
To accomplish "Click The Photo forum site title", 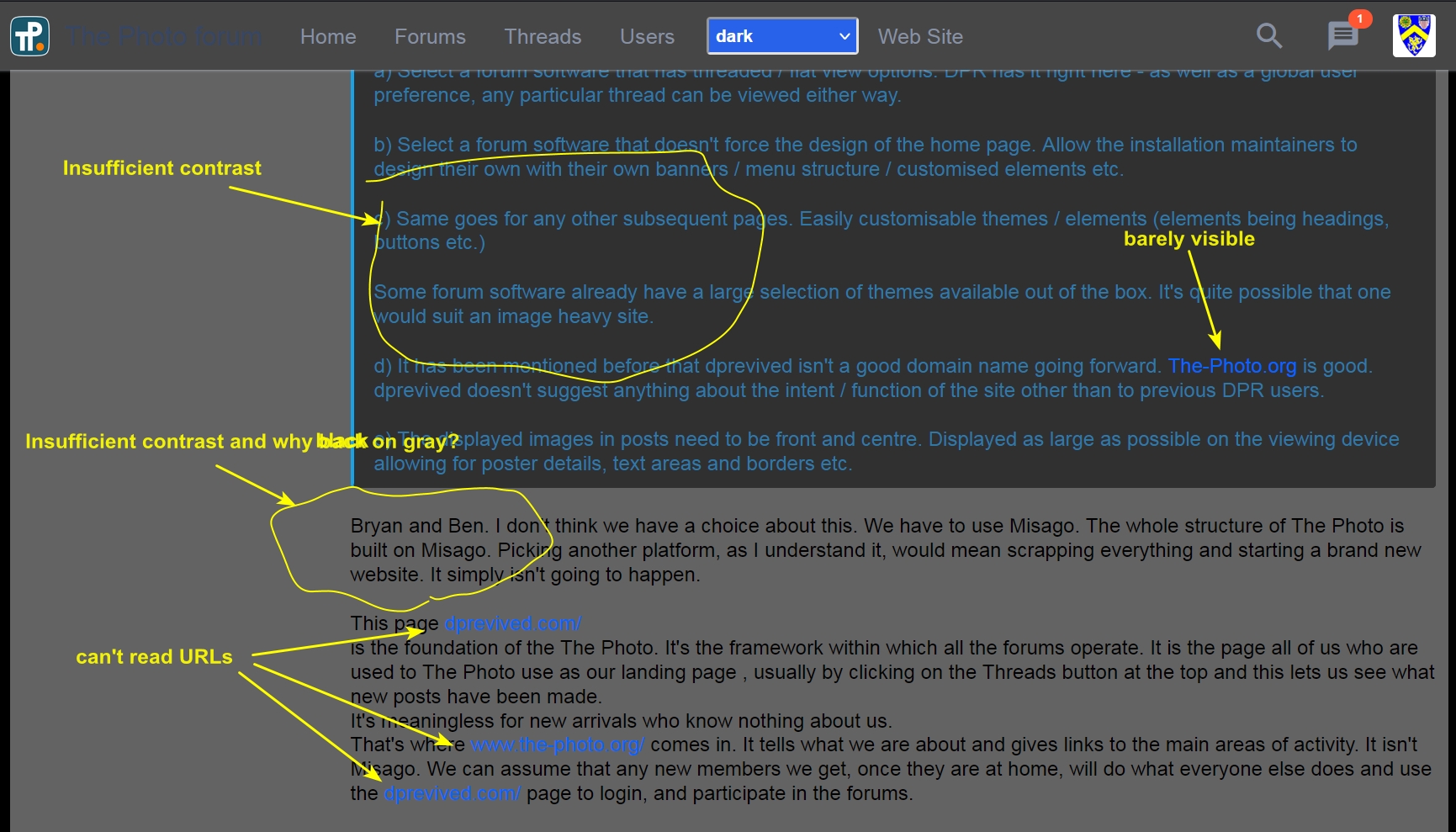I will tap(165, 36).
